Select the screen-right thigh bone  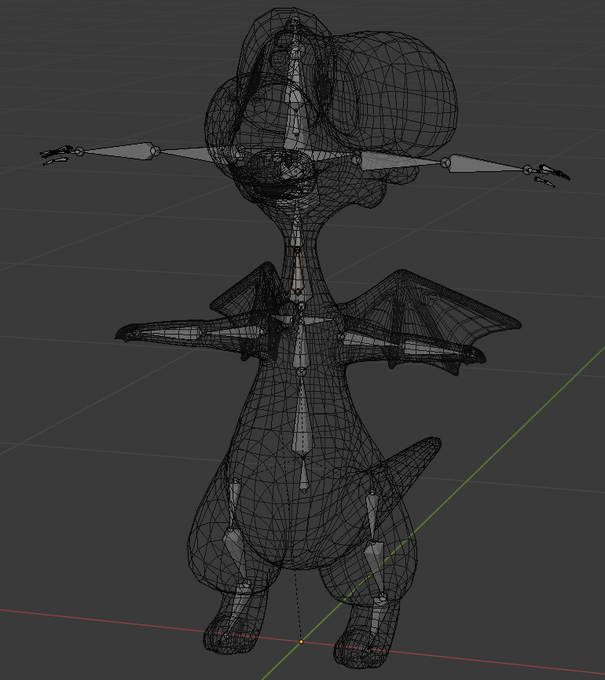(x=372, y=517)
